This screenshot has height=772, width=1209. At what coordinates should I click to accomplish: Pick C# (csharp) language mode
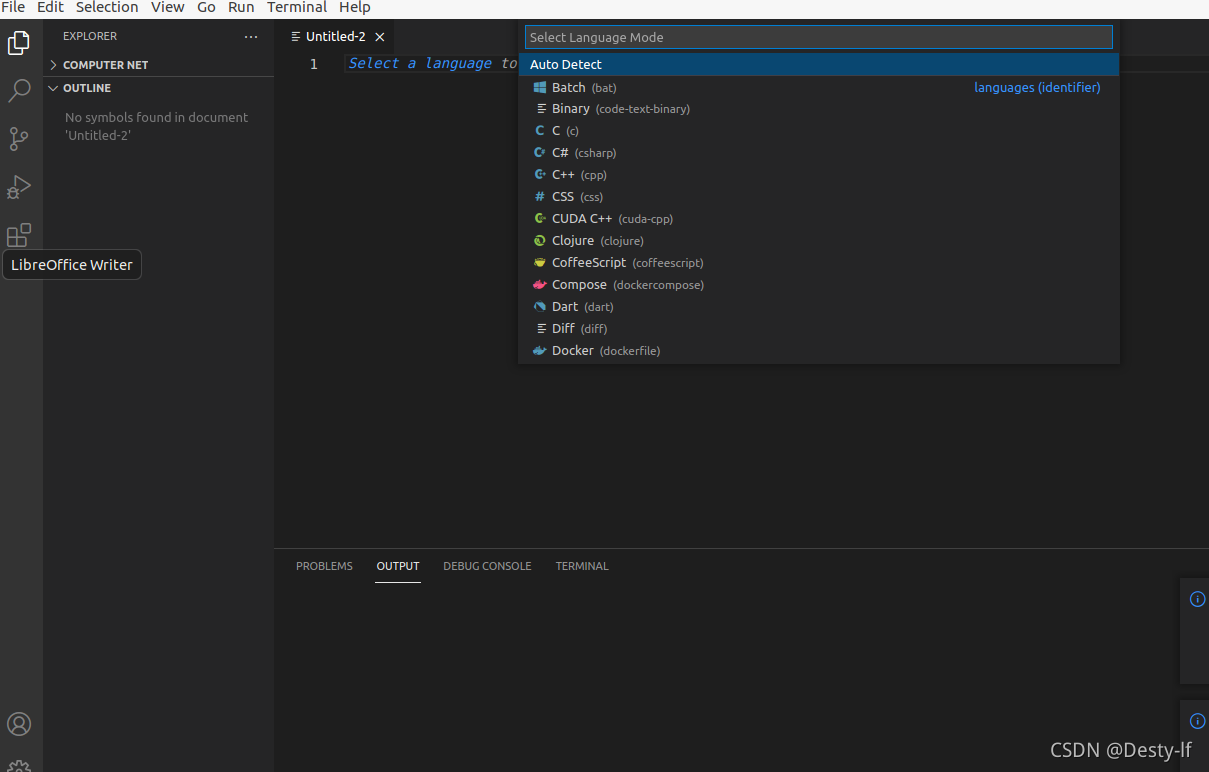pos(818,153)
